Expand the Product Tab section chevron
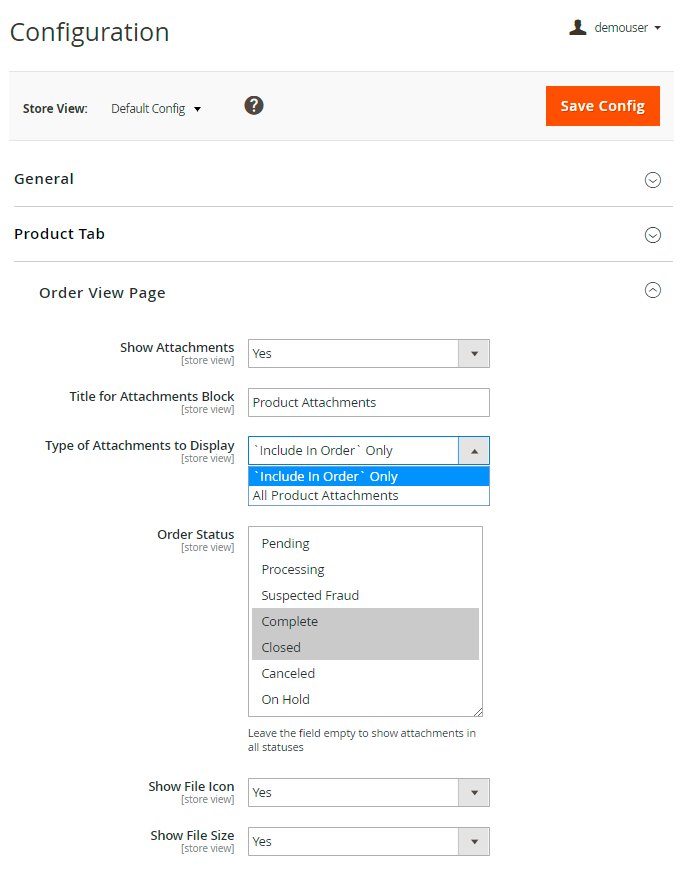 pos(653,235)
